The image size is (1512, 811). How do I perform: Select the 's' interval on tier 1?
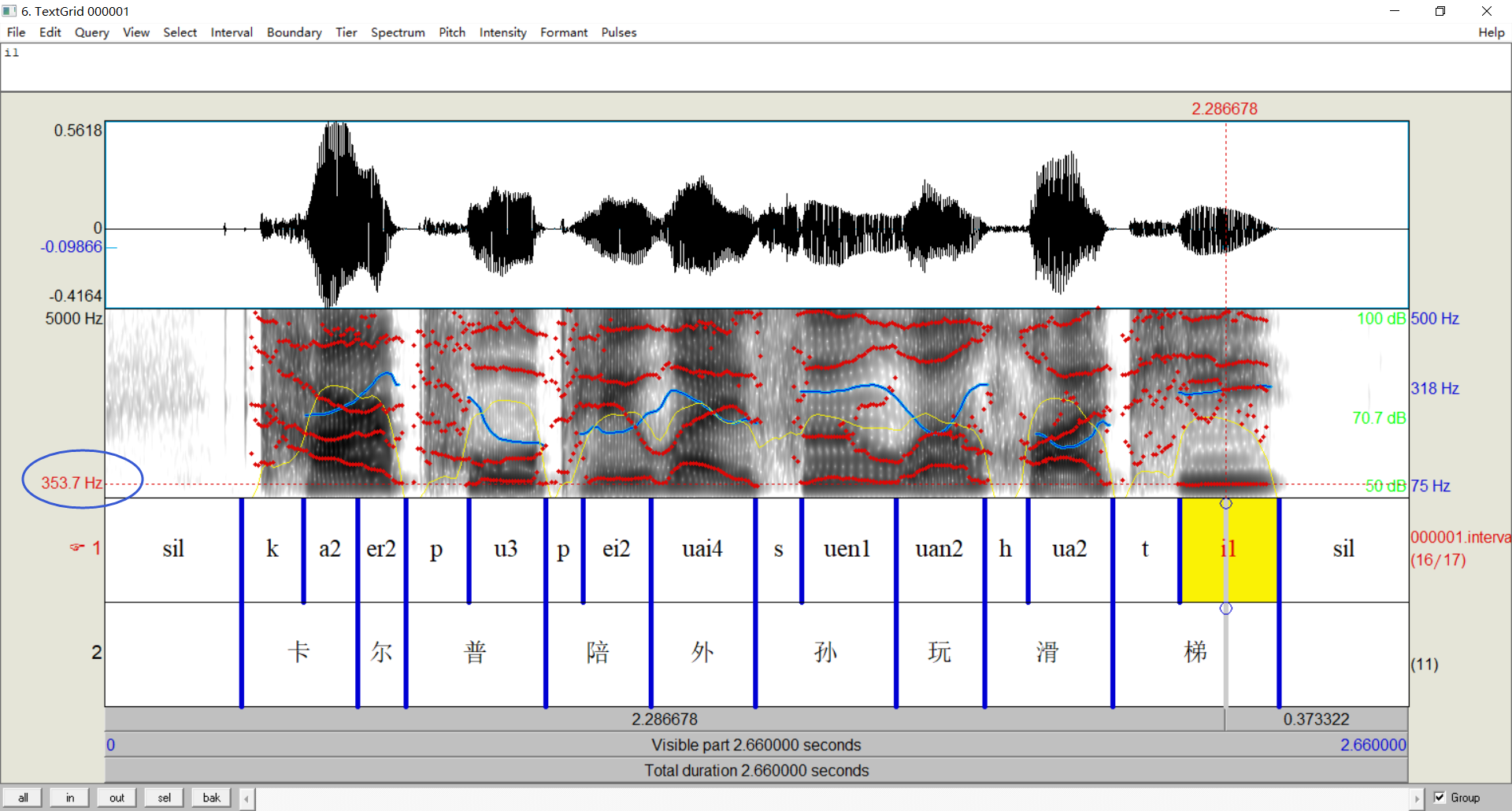(778, 549)
